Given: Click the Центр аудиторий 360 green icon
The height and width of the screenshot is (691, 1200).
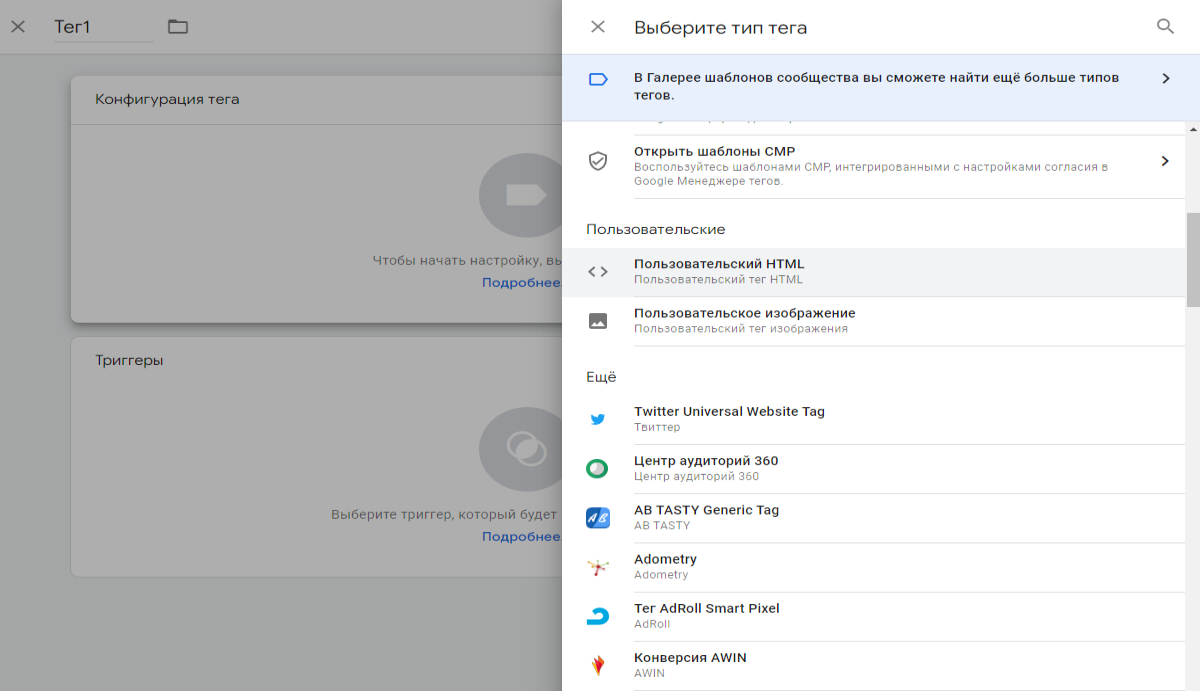Looking at the screenshot, I should [x=598, y=468].
